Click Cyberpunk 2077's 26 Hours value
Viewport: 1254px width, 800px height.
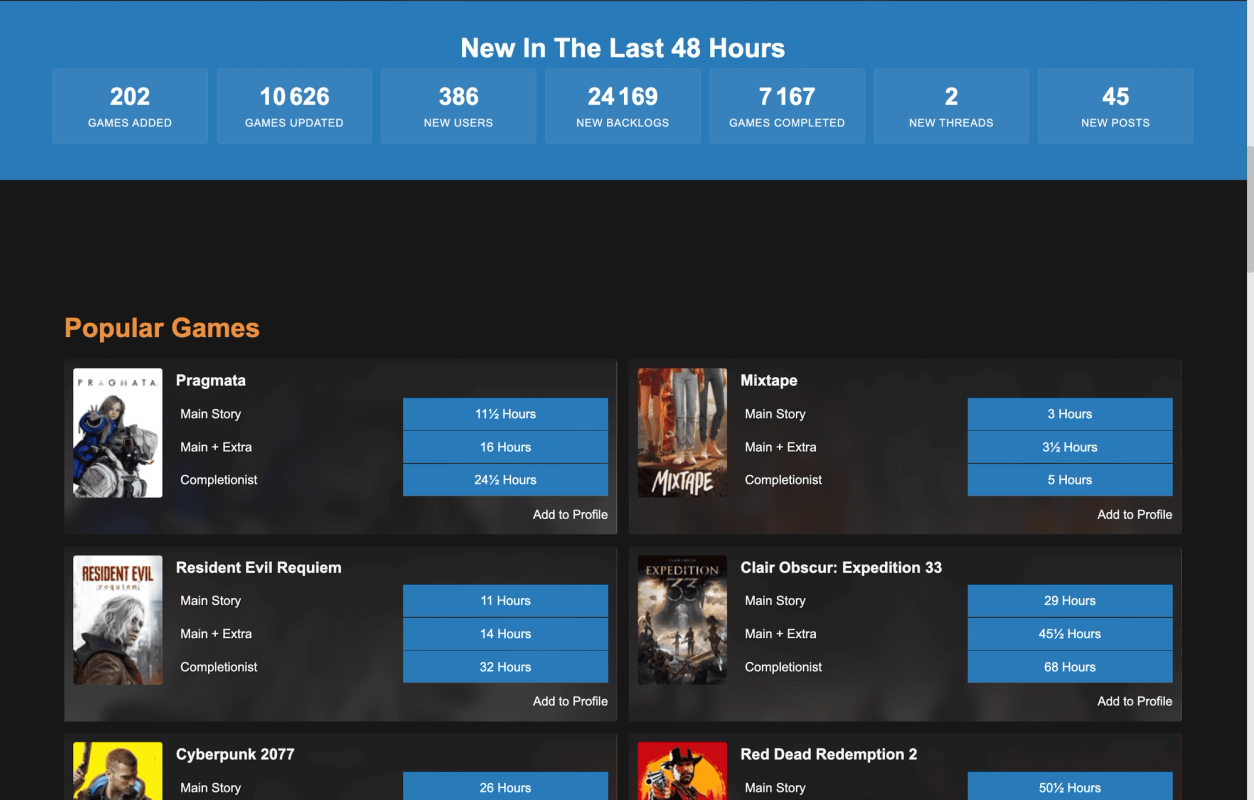[x=506, y=787]
